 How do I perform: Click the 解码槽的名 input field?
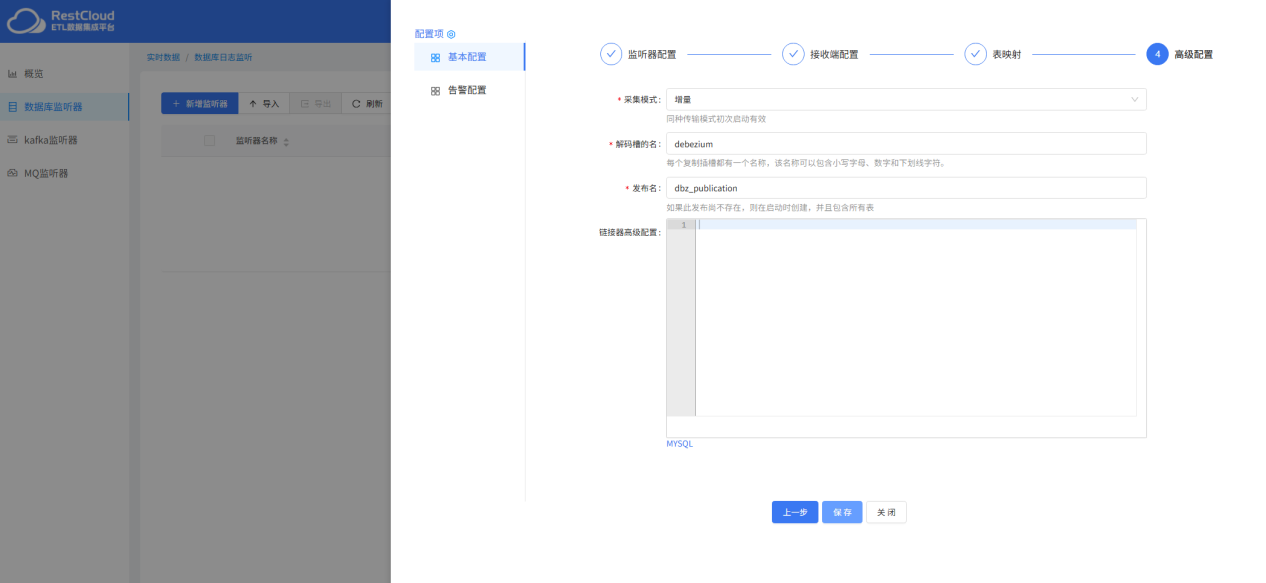[905, 144]
